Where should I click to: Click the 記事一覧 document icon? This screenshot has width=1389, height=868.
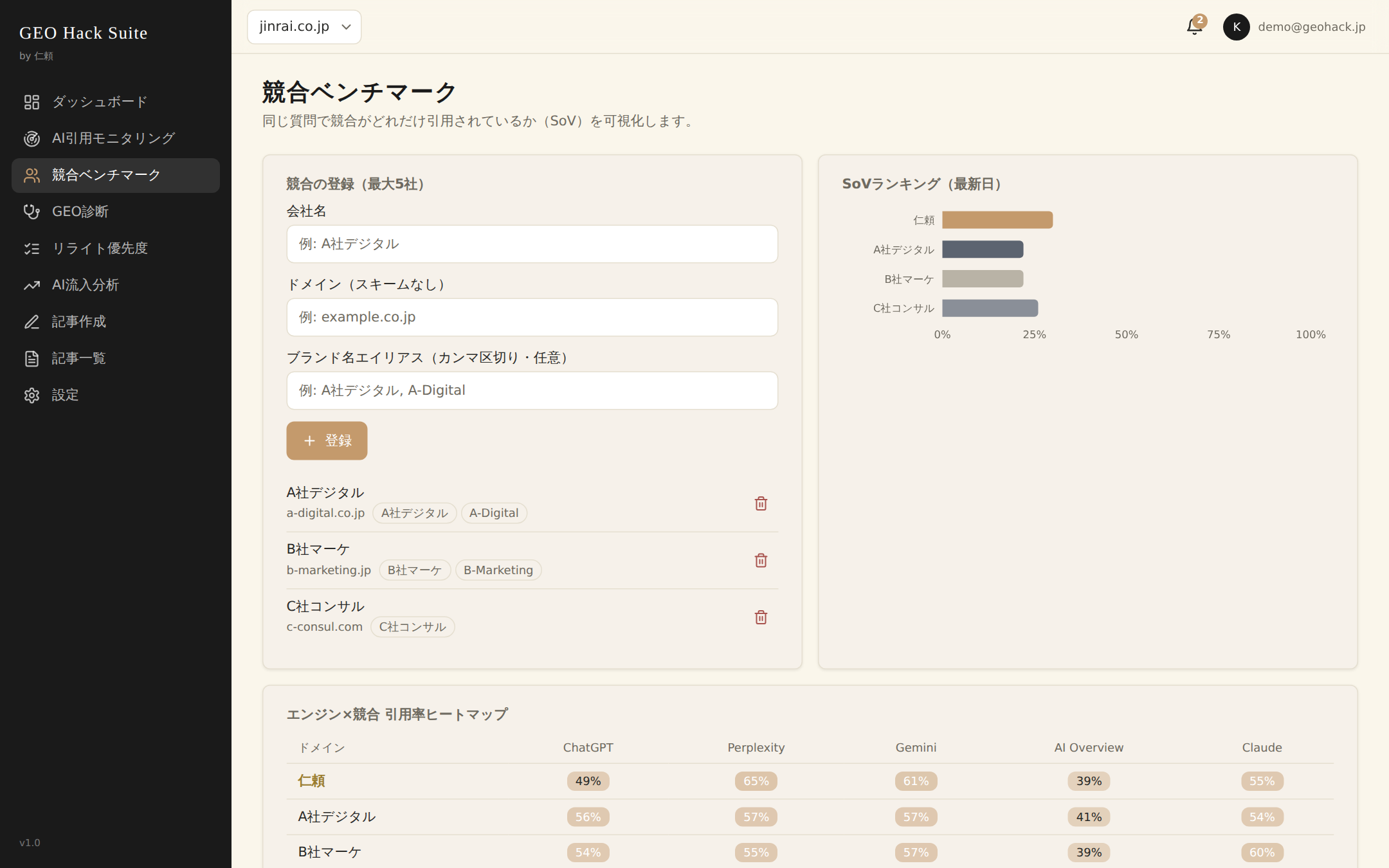[32, 359]
